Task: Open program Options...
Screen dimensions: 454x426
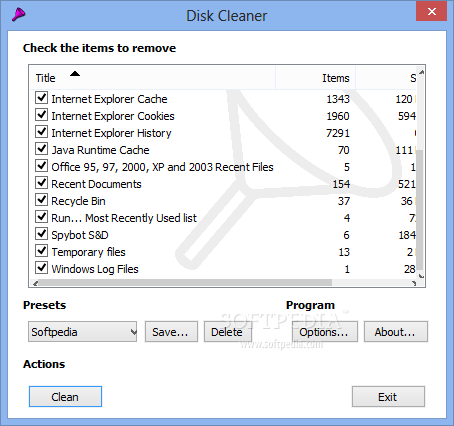Action: pyautogui.click(x=325, y=332)
